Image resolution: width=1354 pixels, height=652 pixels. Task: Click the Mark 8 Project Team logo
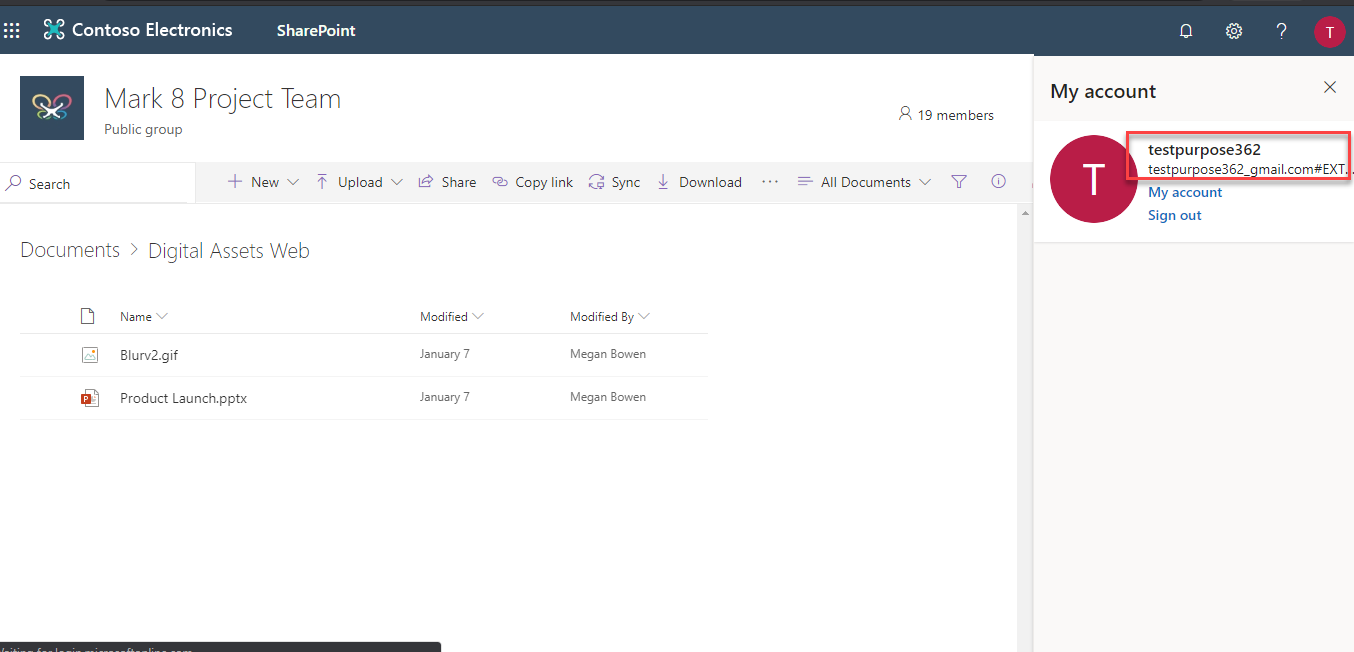click(52, 108)
